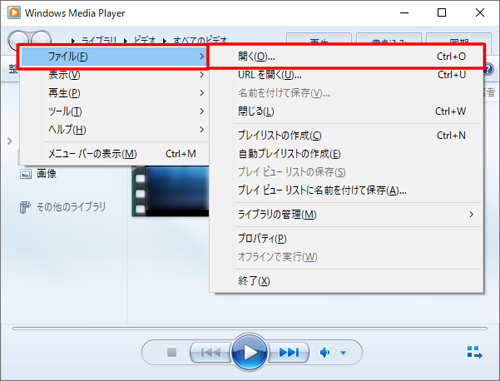Open the volume dropdown arrow

click(x=343, y=353)
